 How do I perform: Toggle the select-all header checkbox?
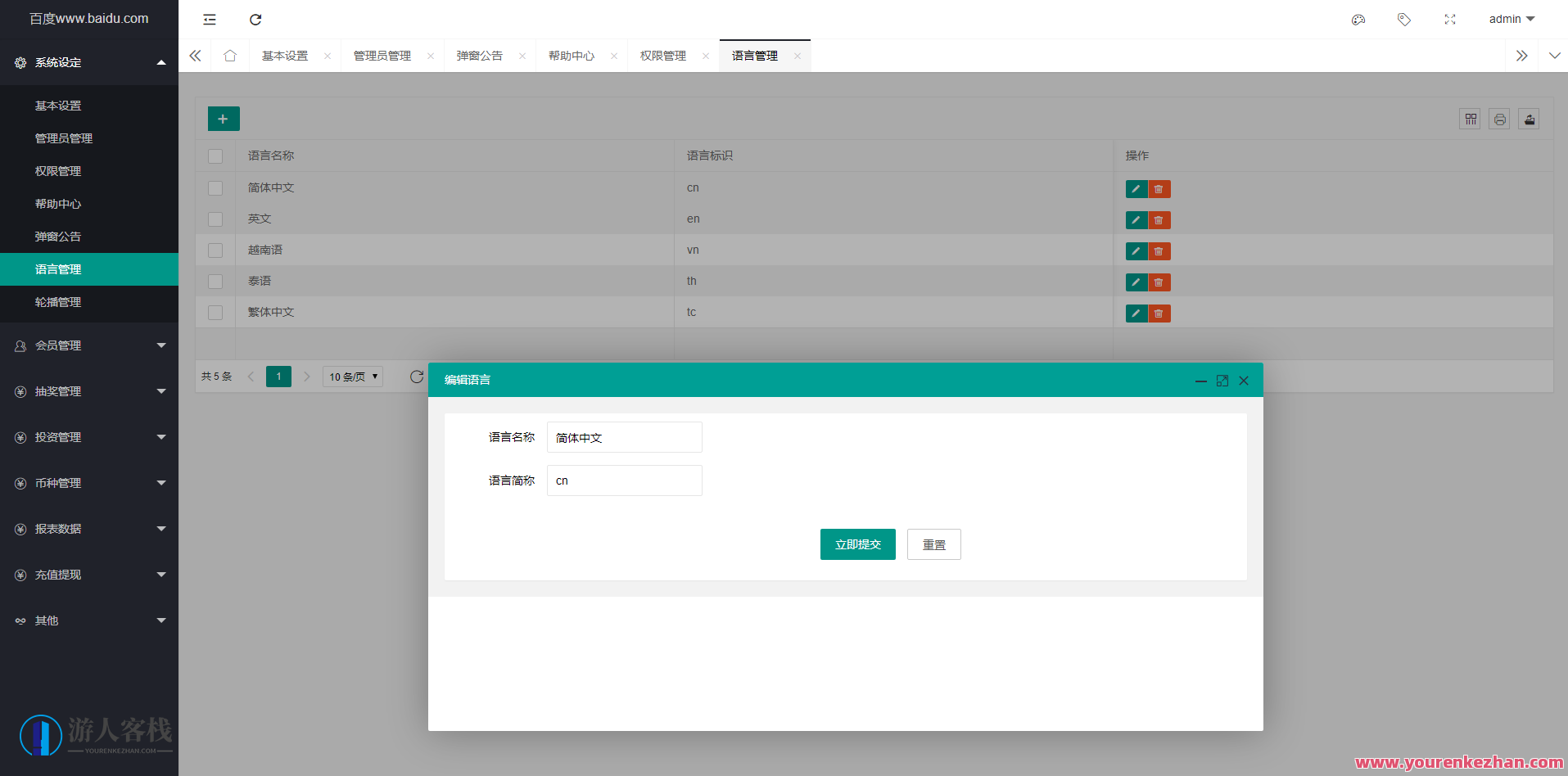tap(215, 156)
